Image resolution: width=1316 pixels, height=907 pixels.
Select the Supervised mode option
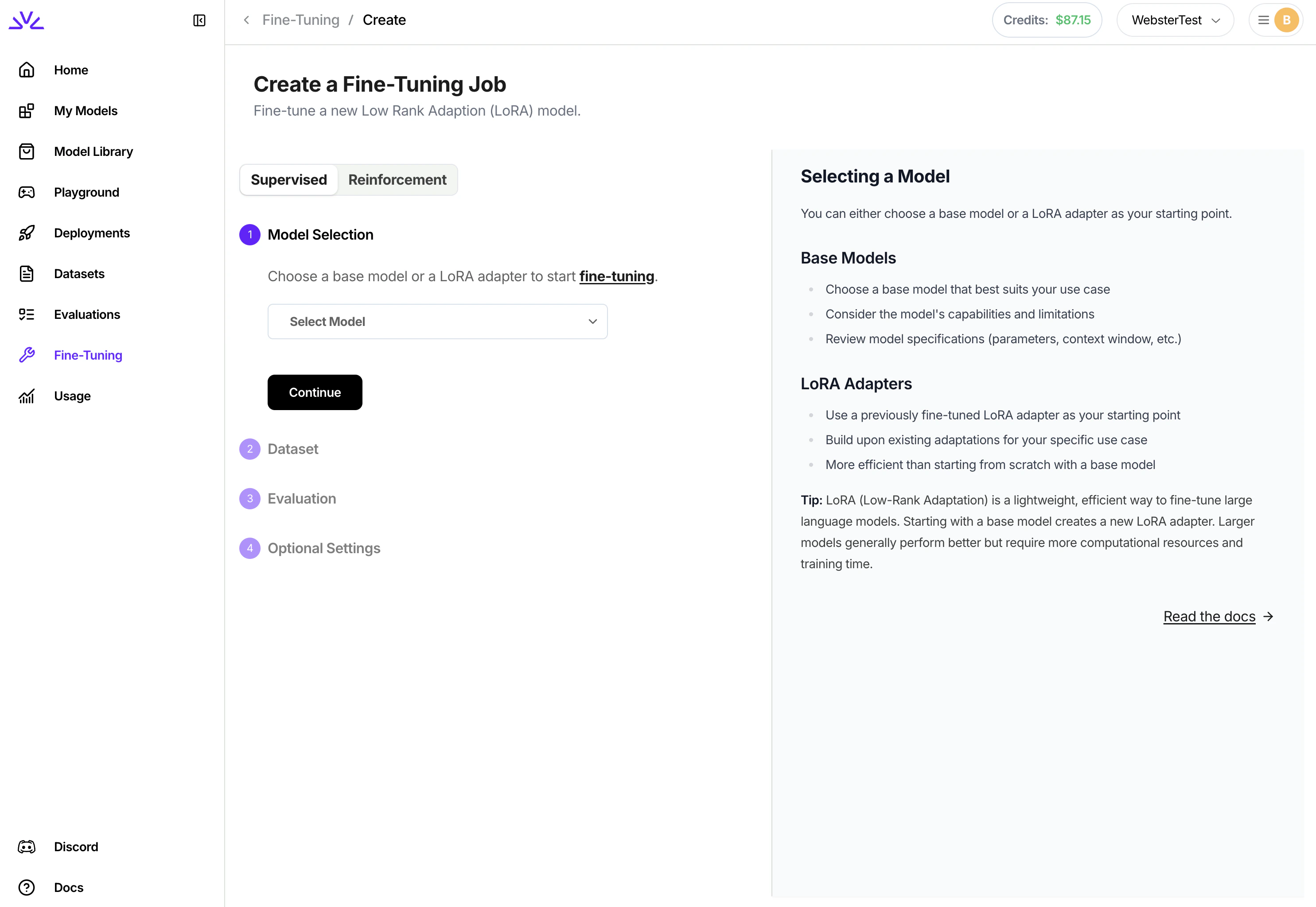[289, 179]
